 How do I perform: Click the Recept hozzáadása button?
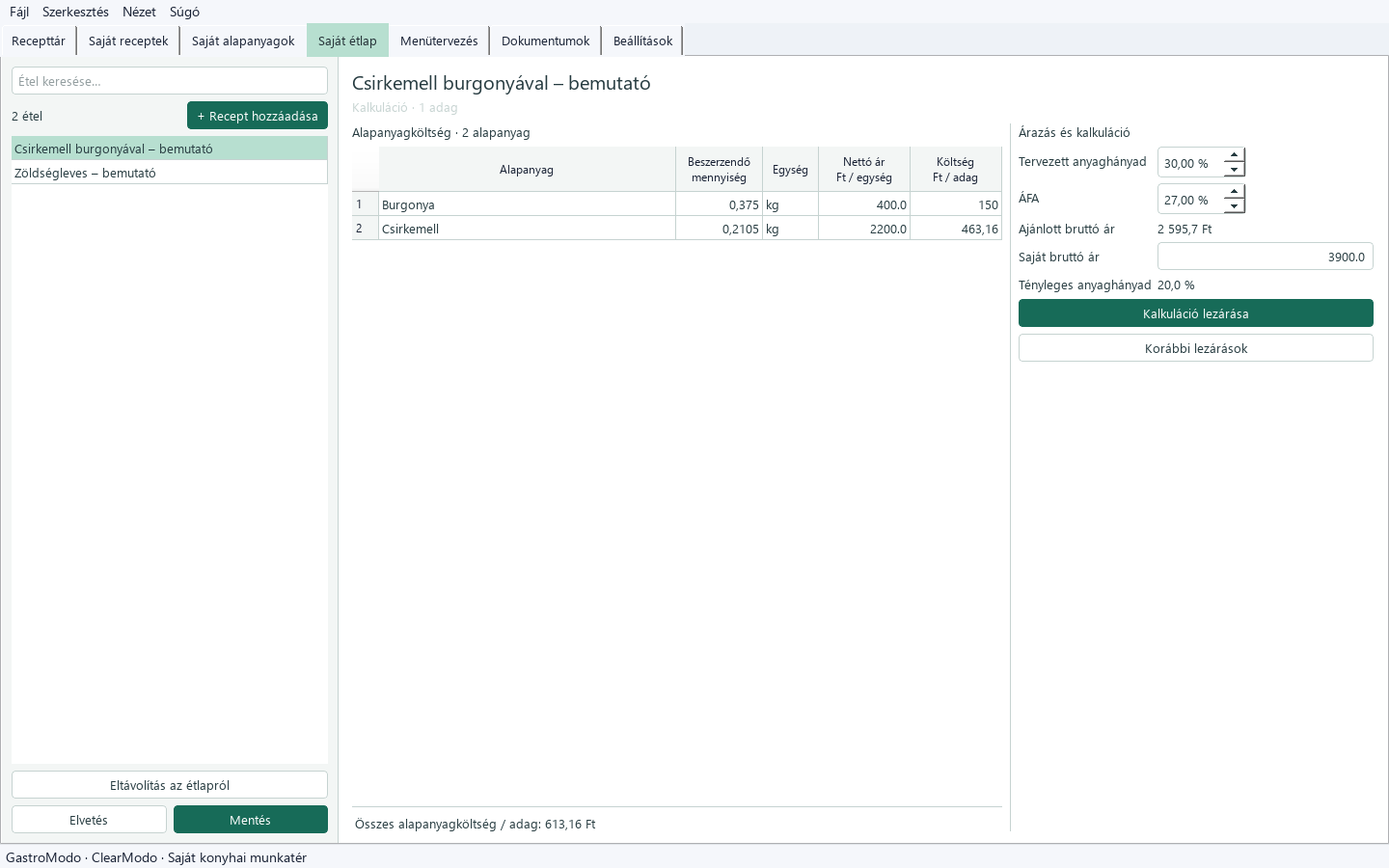[x=258, y=116]
